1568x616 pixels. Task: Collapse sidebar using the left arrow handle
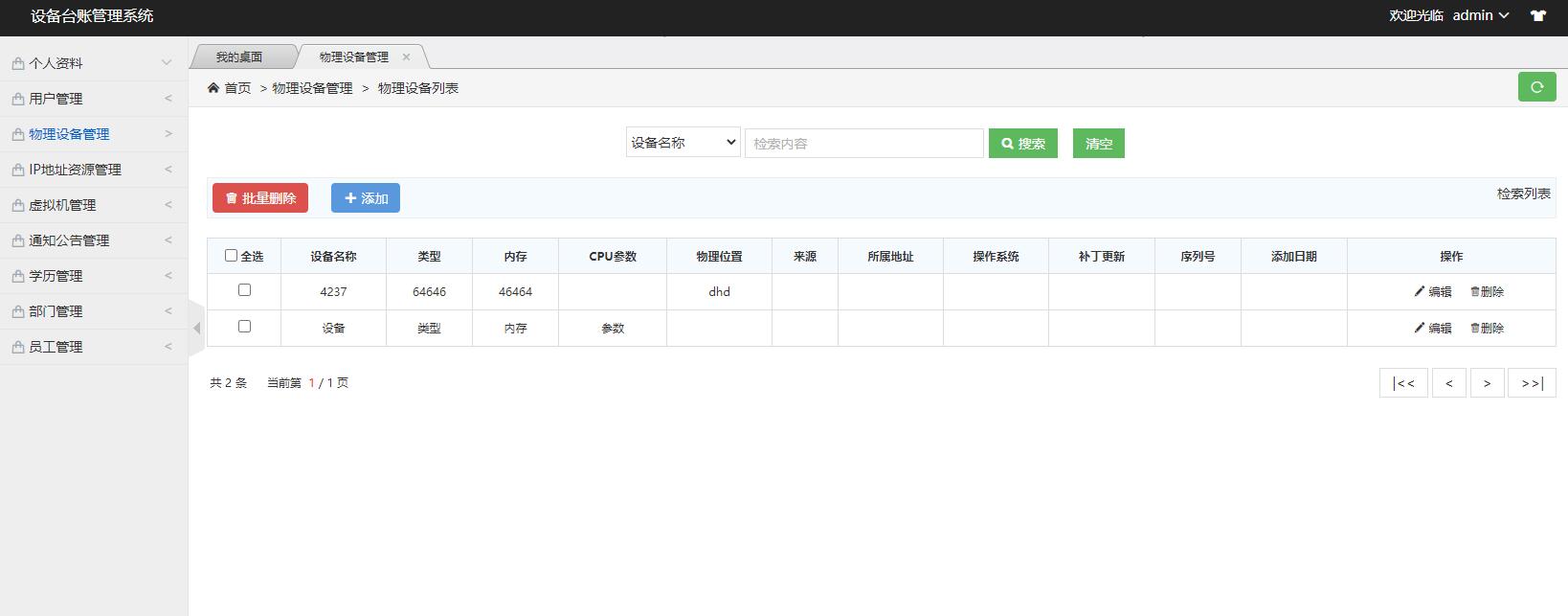click(x=196, y=329)
